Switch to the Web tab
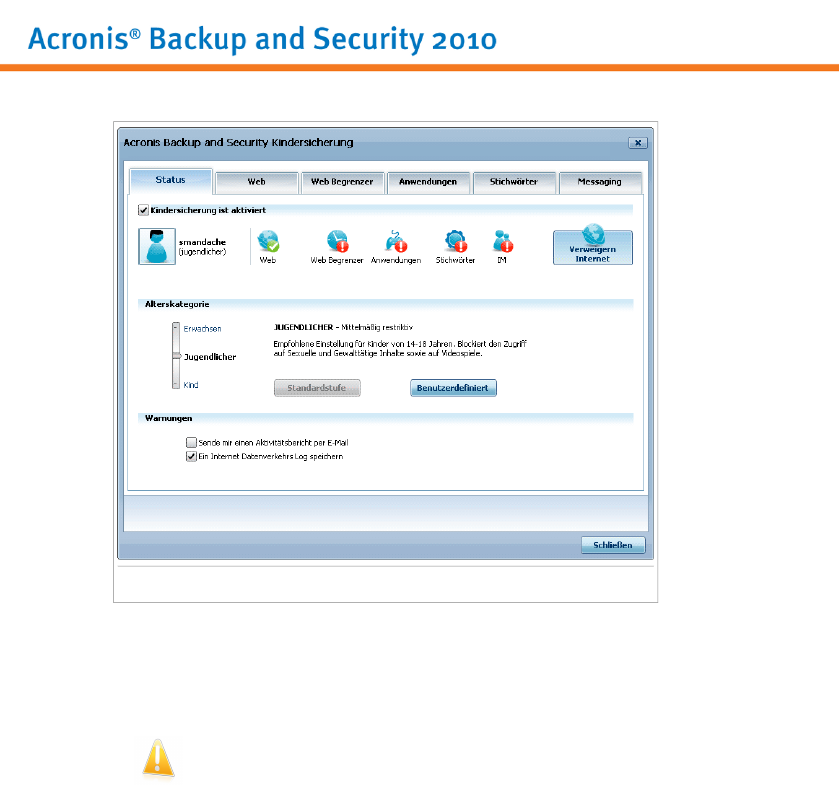 tap(256, 182)
